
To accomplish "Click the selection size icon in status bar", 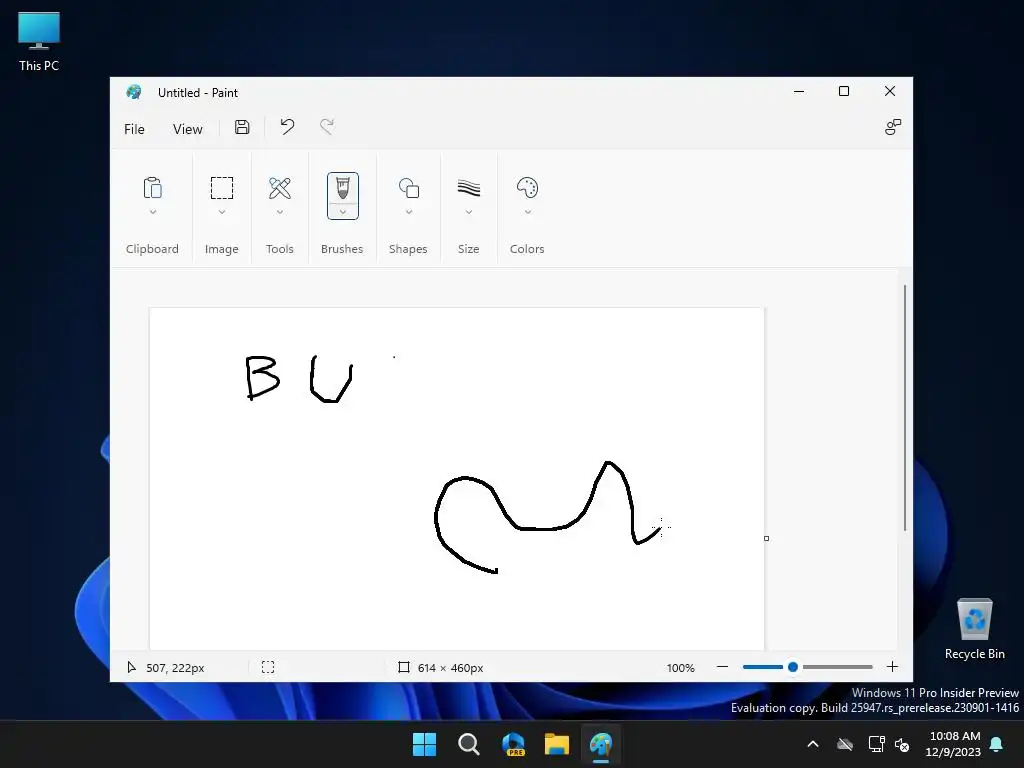I will coord(268,667).
